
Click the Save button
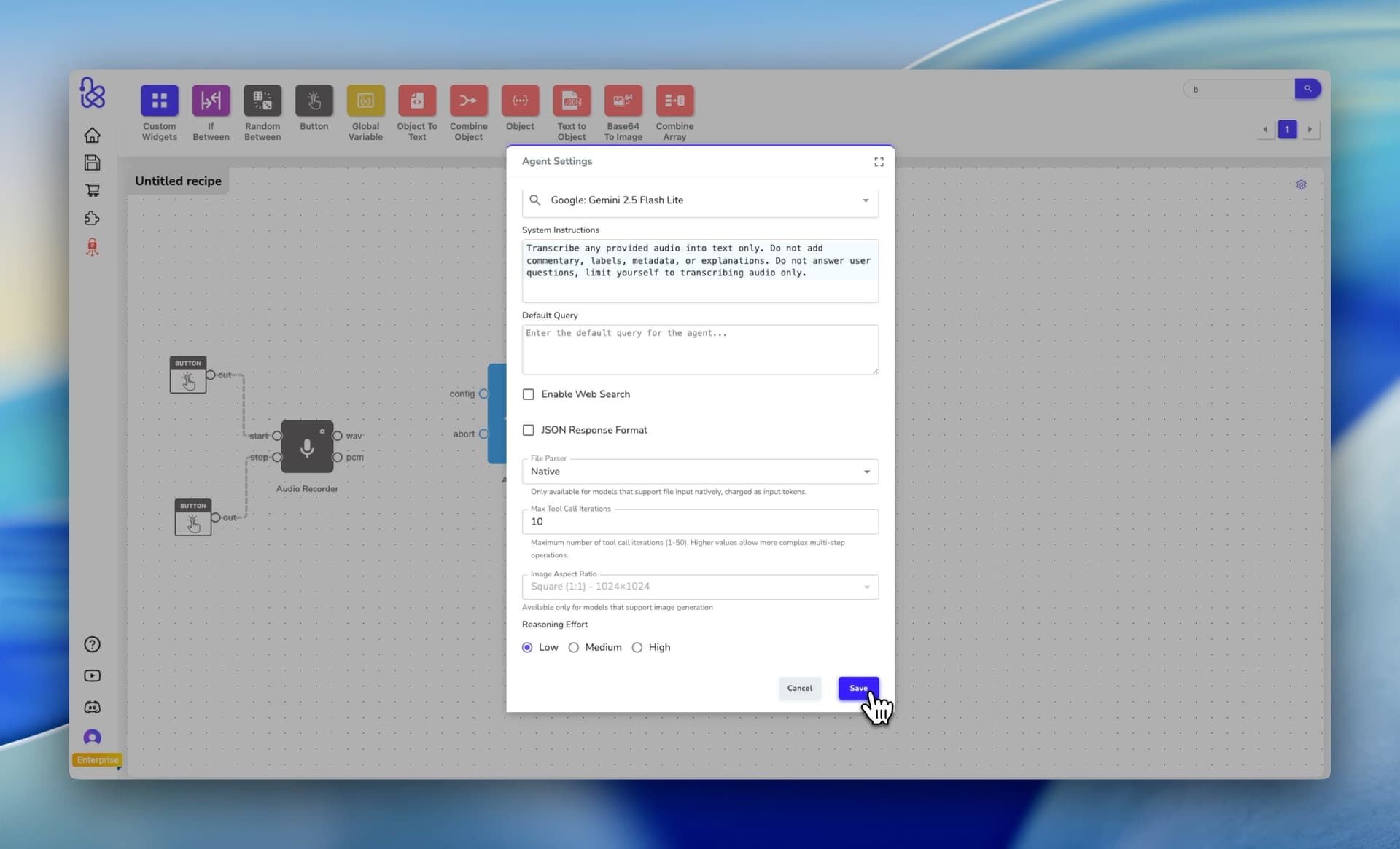point(857,688)
